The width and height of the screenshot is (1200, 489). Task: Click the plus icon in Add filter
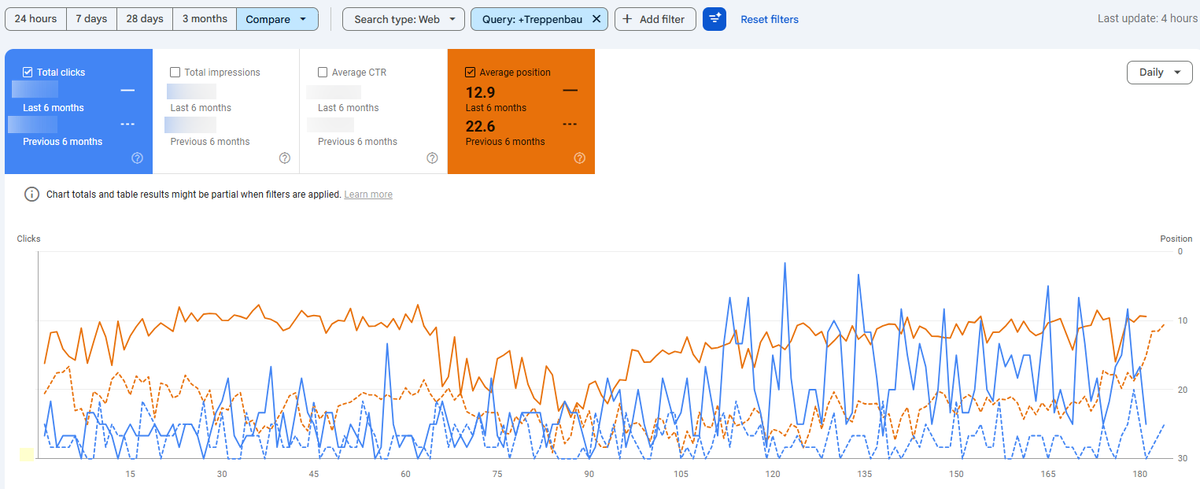[x=628, y=19]
